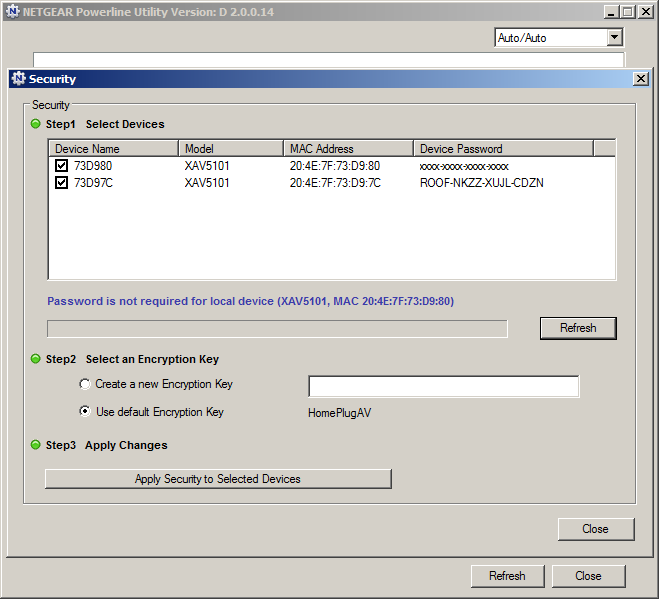The width and height of the screenshot is (659, 599).
Task: Maximize the NETGEAR Powerline Utility window
Action: pyautogui.click(x=627, y=12)
